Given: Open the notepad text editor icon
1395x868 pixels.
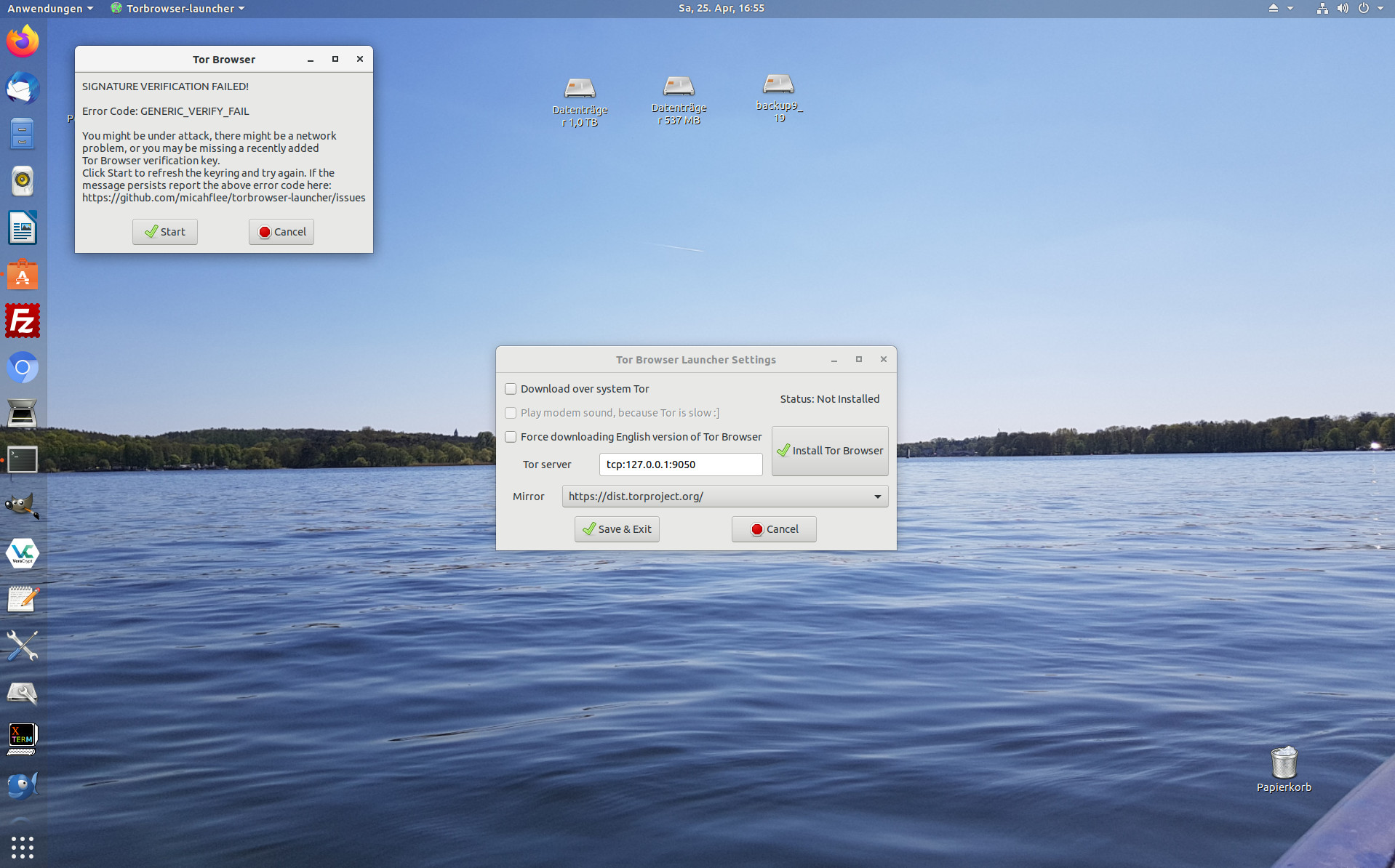Looking at the screenshot, I should 23,600.
